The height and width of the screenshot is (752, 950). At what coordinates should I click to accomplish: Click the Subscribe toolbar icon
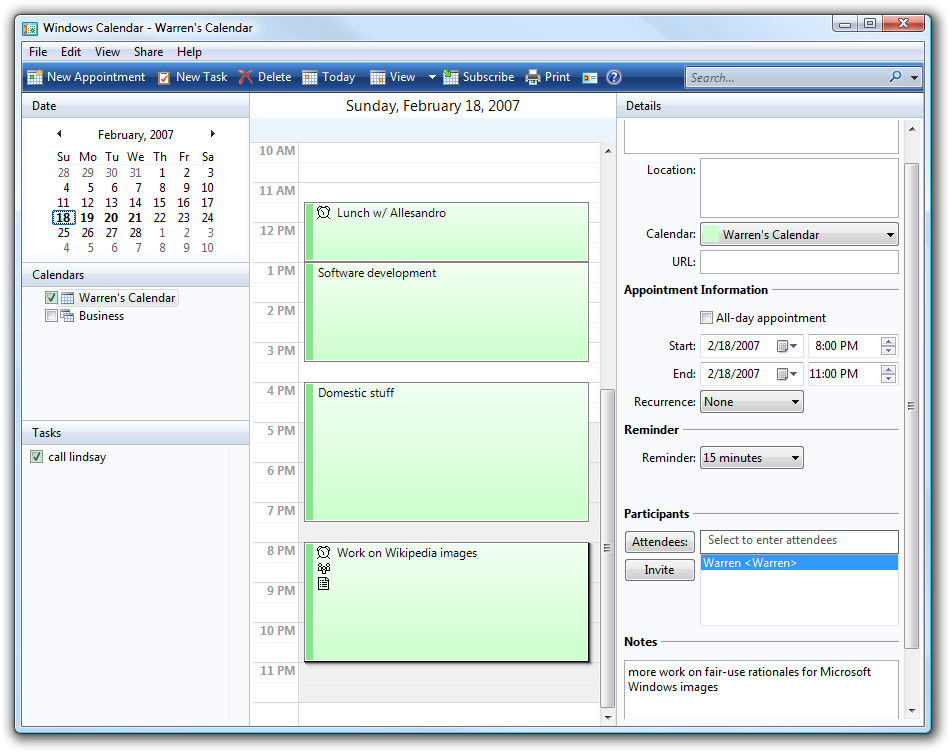point(451,77)
